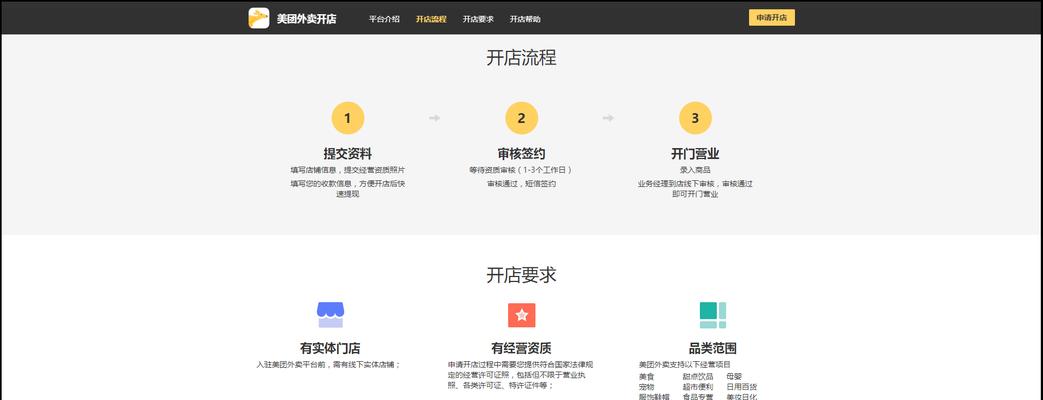1043x400 pixels.
Task: Click the 提交资料 step title
Action: point(347,154)
